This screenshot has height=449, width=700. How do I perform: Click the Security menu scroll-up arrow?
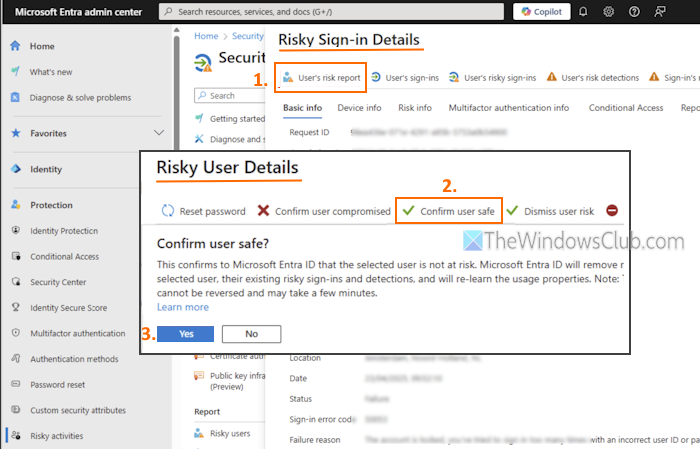pyautogui.click(x=176, y=30)
